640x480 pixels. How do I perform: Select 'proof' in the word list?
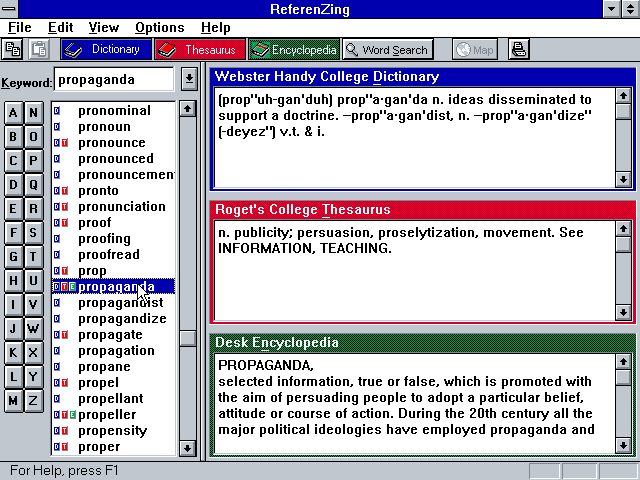click(114, 222)
